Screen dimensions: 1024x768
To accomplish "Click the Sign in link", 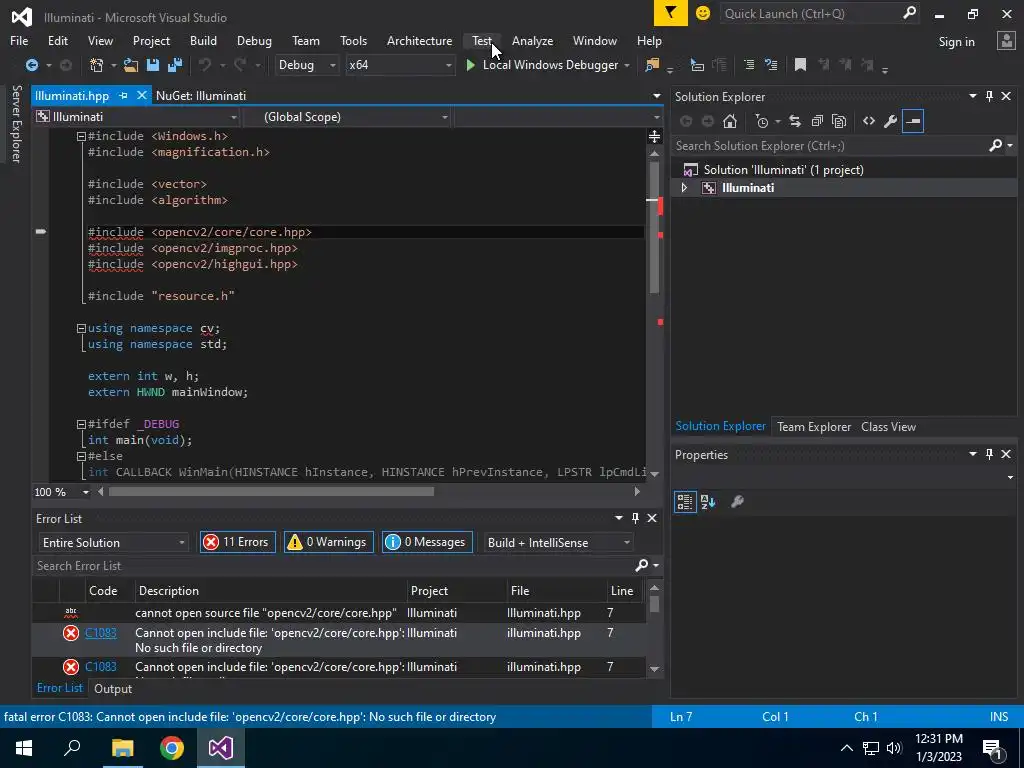I will click(x=956, y=41).
